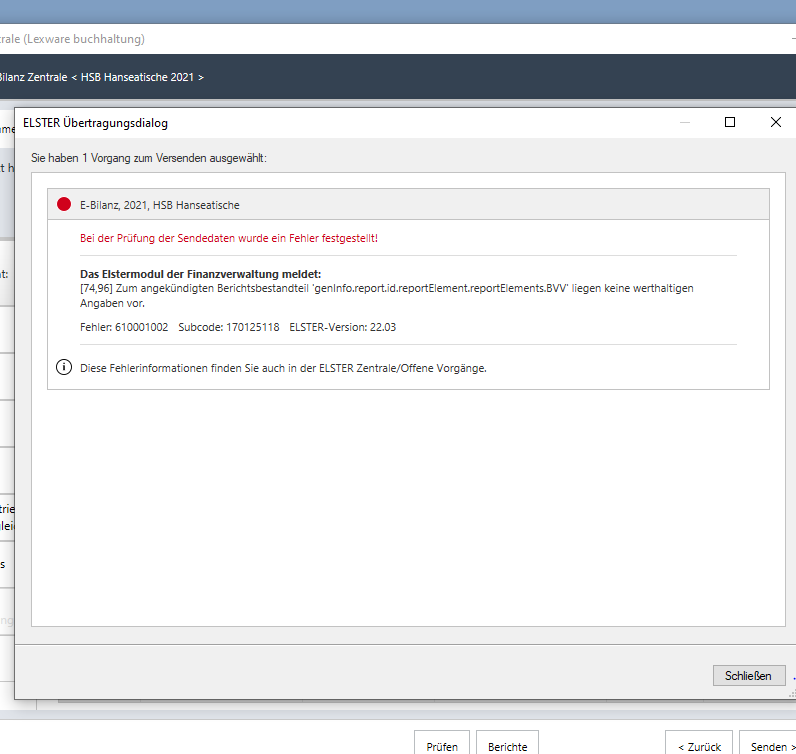This screenshot has height=754, width=796.
Task: Click the Lexware buchhaltung window title
Action: [x=75, y=39]
